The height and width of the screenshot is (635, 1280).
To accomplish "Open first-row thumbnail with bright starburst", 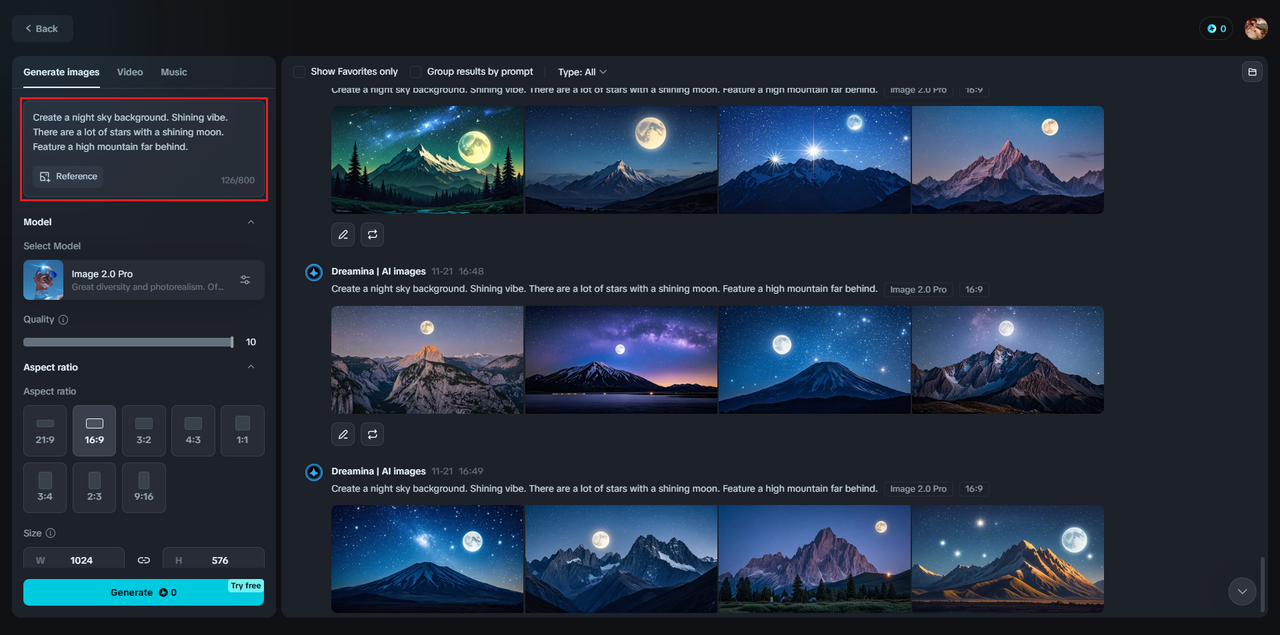I will pyautogui.click(x=815, y=160).
